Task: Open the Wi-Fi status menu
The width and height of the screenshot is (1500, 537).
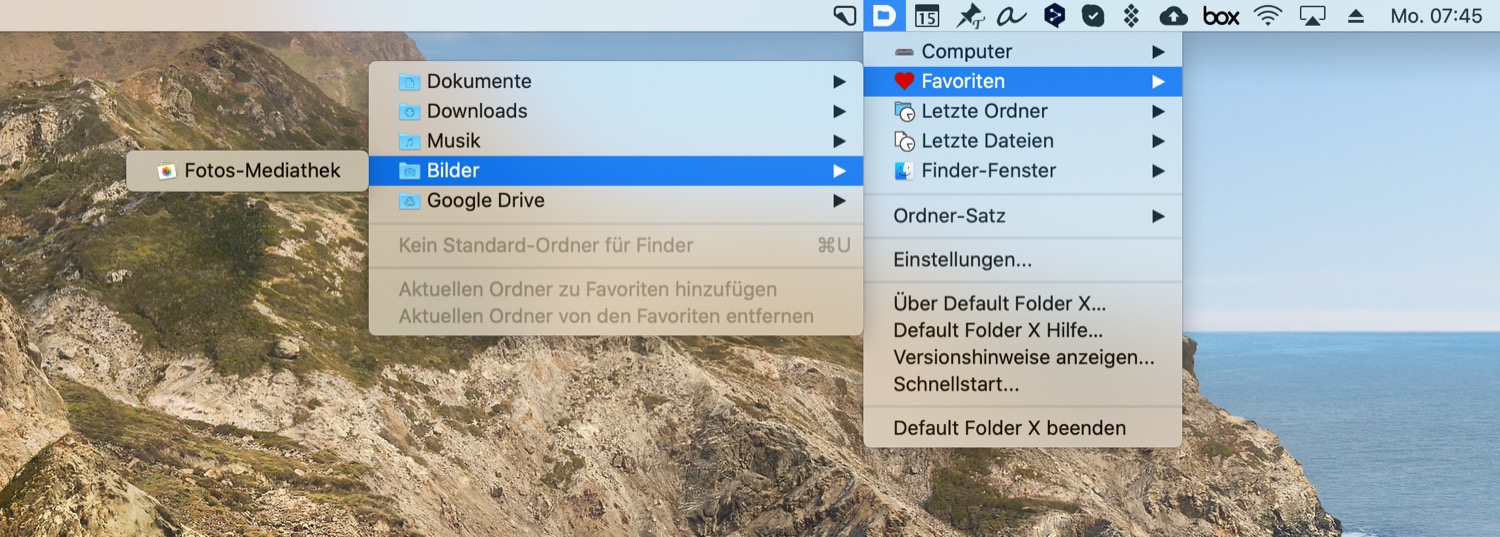Action: pos(1268,15)
